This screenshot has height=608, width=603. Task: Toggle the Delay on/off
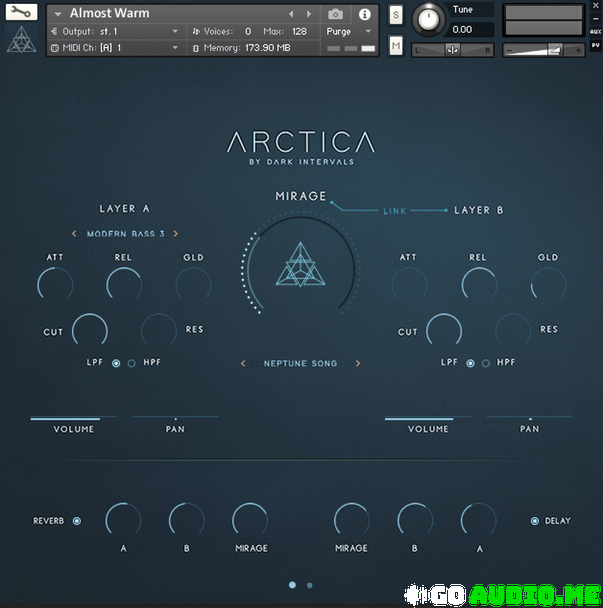pos(535,521)
